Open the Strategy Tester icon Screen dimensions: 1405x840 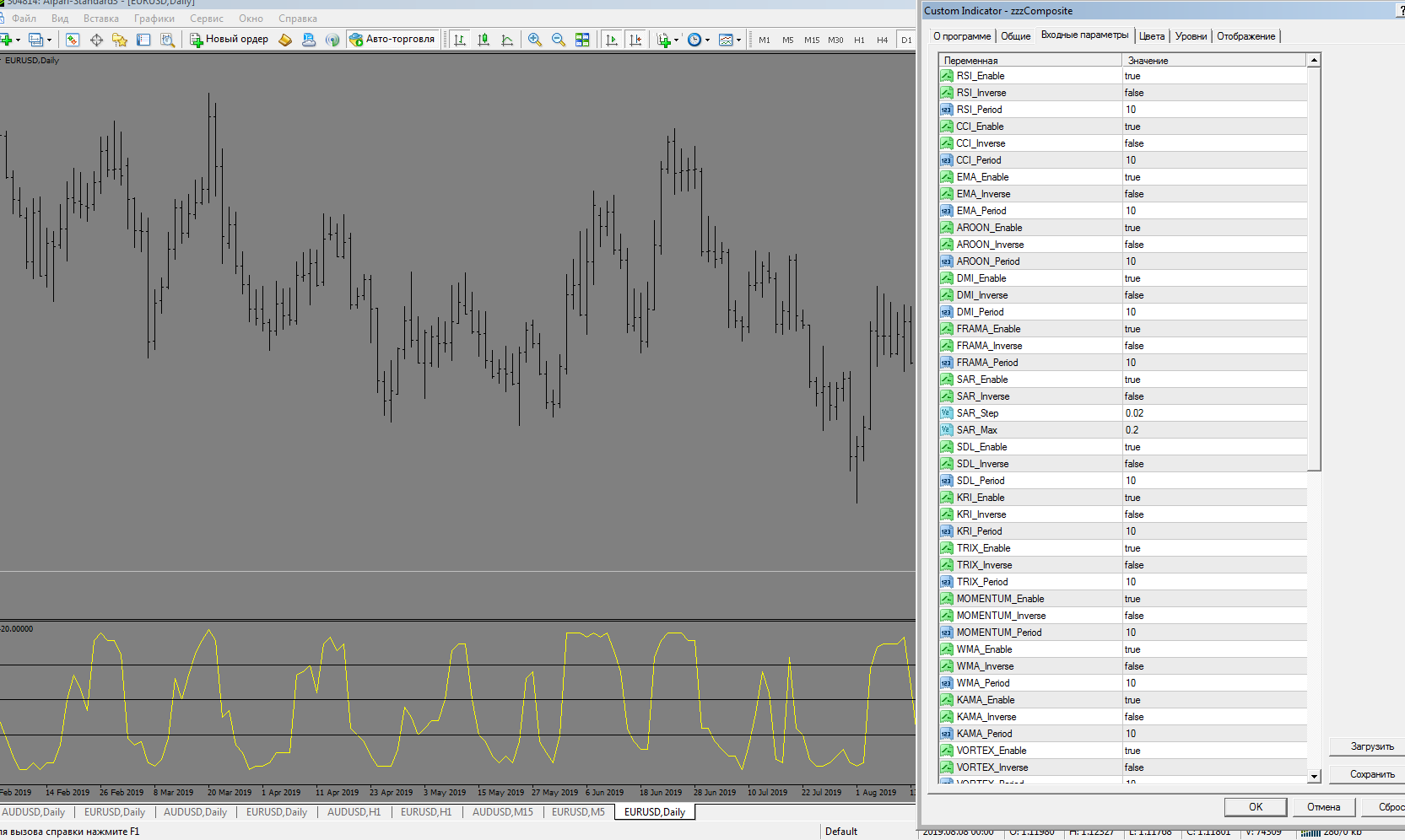pos(167,40)
